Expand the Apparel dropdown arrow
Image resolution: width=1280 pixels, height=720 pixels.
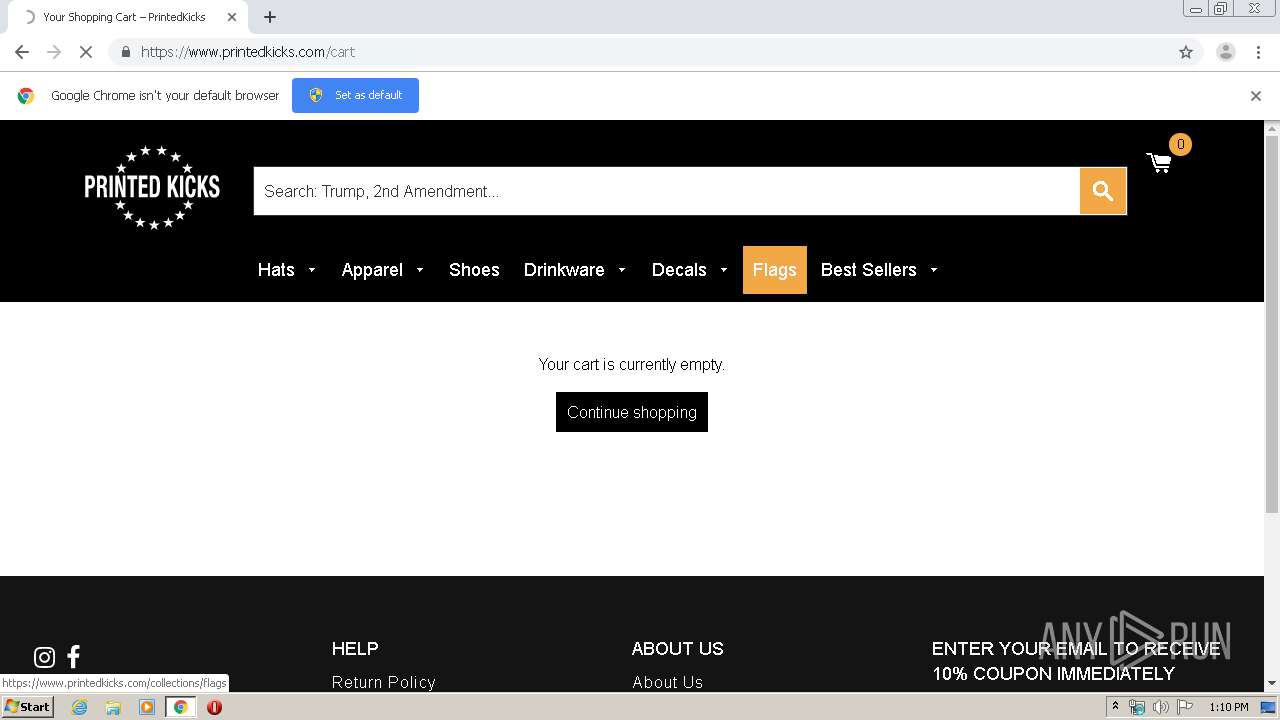[420, 270]
